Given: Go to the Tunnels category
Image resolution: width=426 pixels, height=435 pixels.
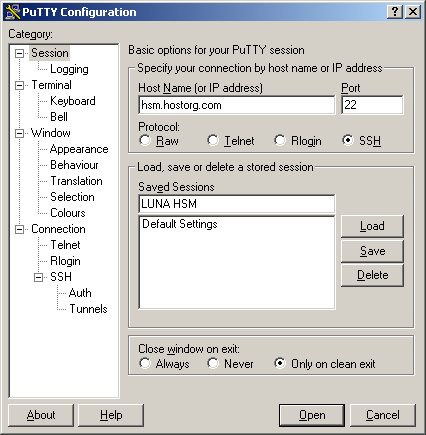Looking at the screenshot, I should [x=88, y=309].
